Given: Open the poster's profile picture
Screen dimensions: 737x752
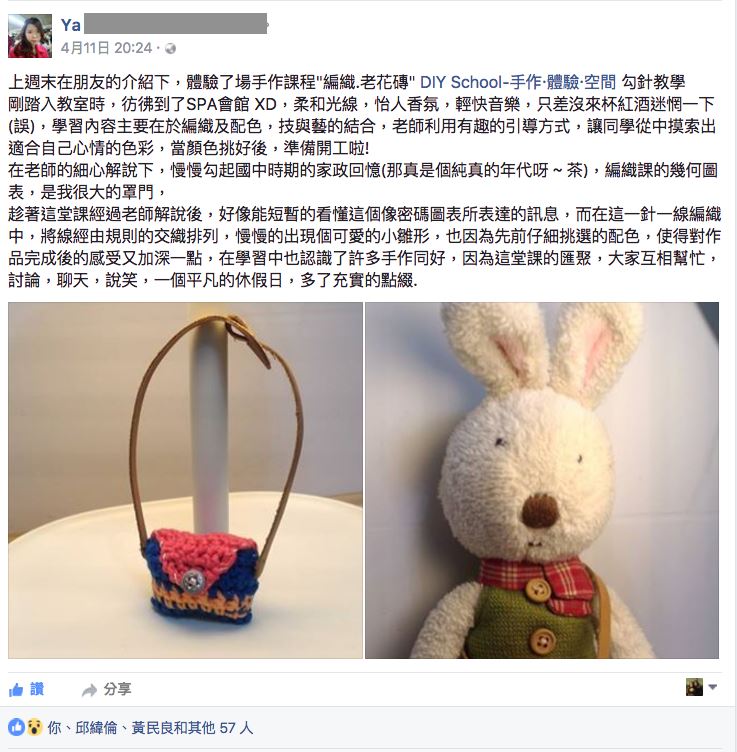Looking at the screenshot, I should pyautogui.click(x=30, y=36).
